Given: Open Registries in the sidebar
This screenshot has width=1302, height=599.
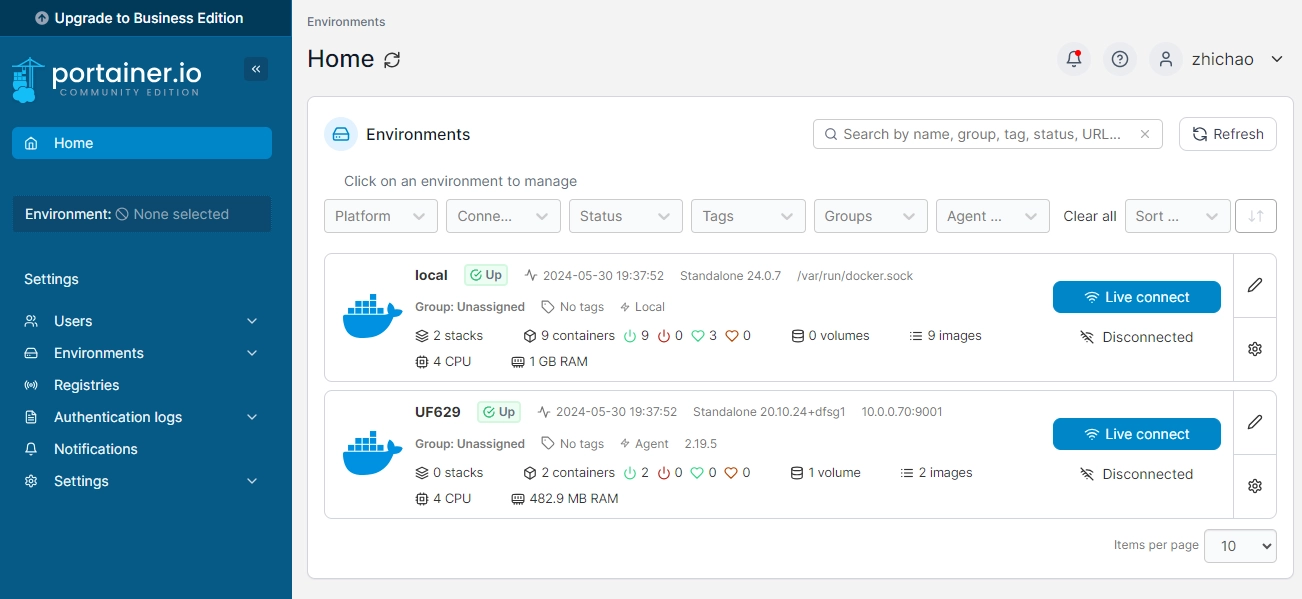Looking at the screenshot, I should click(x=86, y=385).
